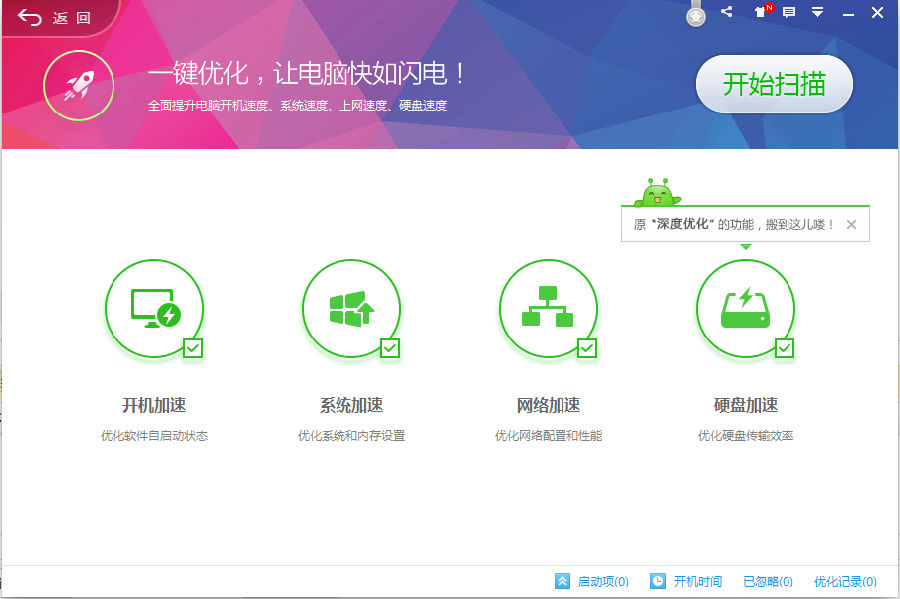Open the main menu dropdown arrow
Screen dimensions: 900x599
(817, 11)
